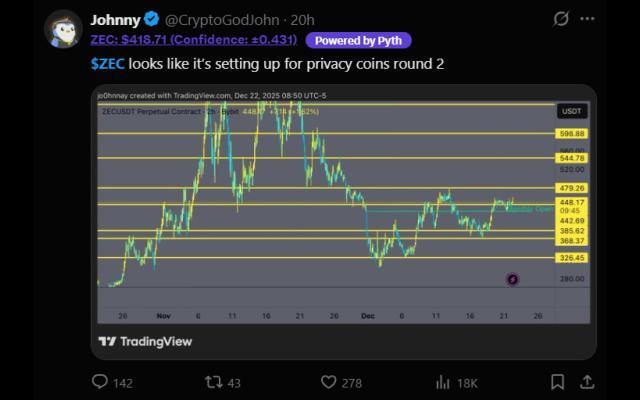Click the display name Johnny
This screenshot has height=400, width=640.
[x=115, y=19]
